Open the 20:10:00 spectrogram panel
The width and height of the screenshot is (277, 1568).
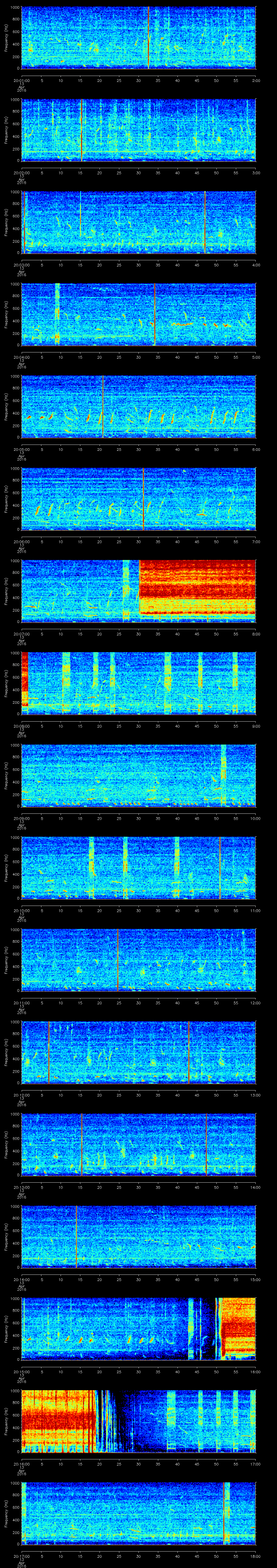coord(138,868)
